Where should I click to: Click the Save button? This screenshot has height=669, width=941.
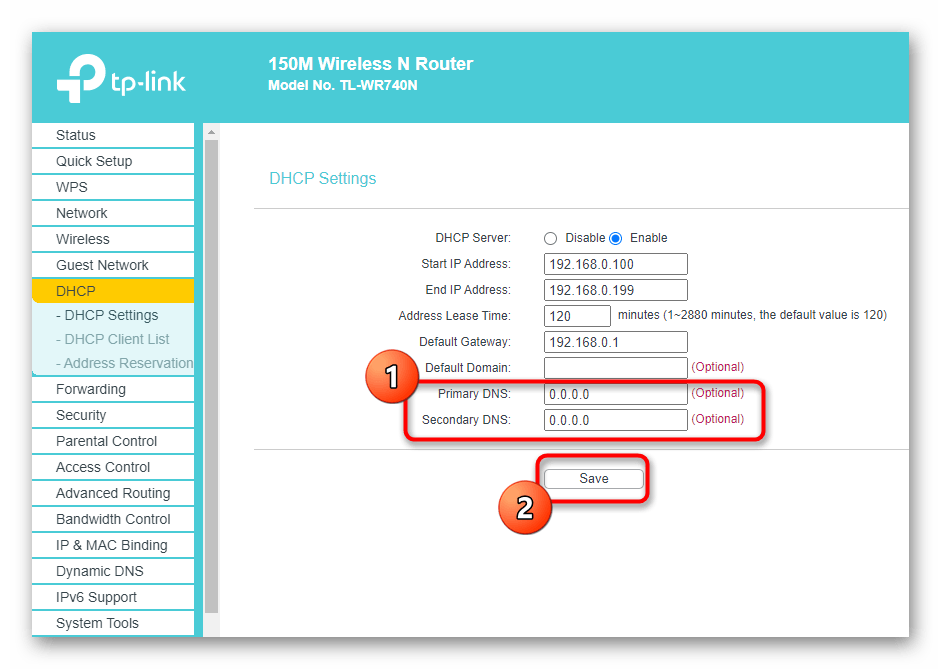pyautogui.click(x=594, y=479)
